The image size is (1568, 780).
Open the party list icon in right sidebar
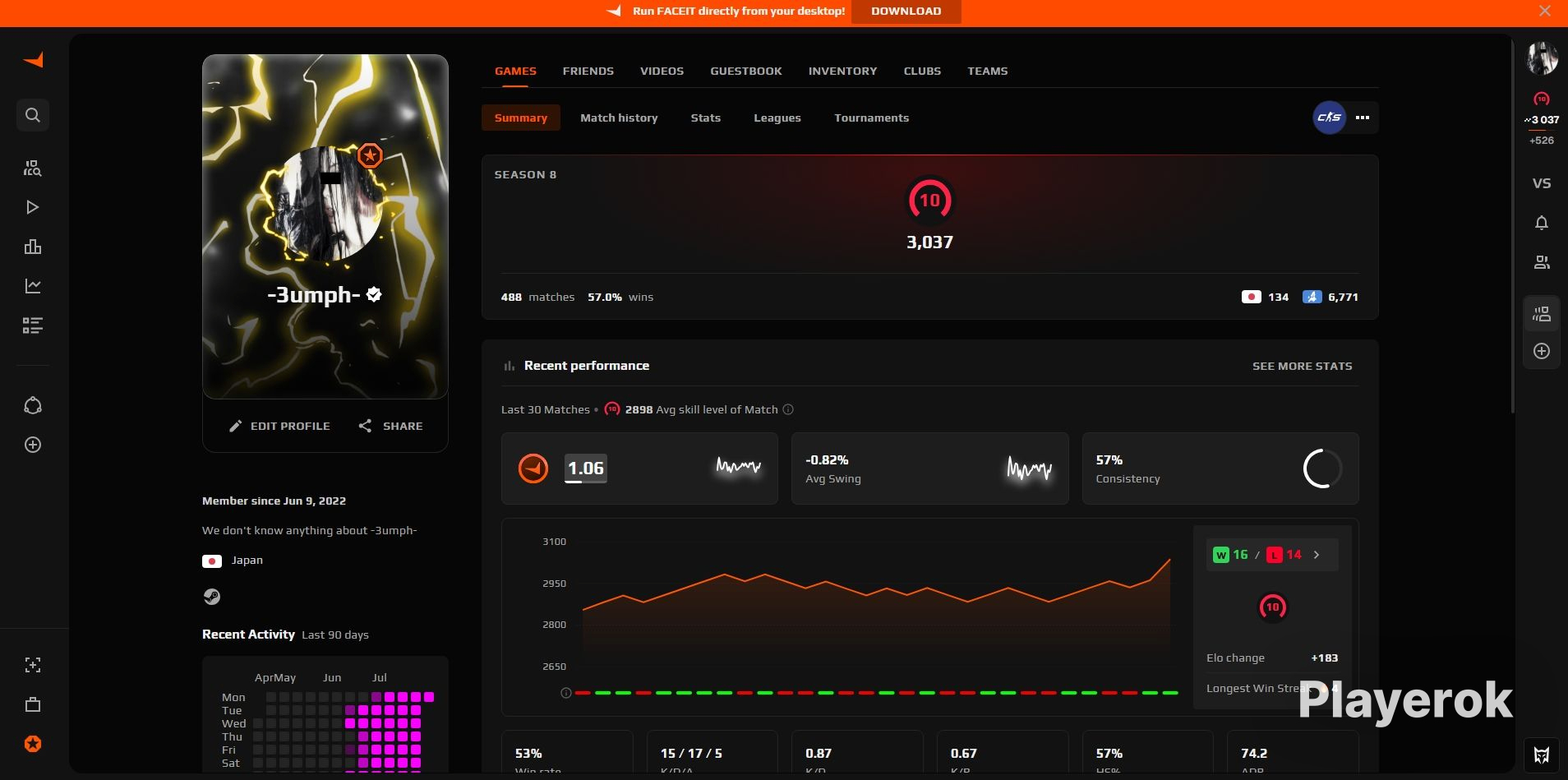[1542, 314]
